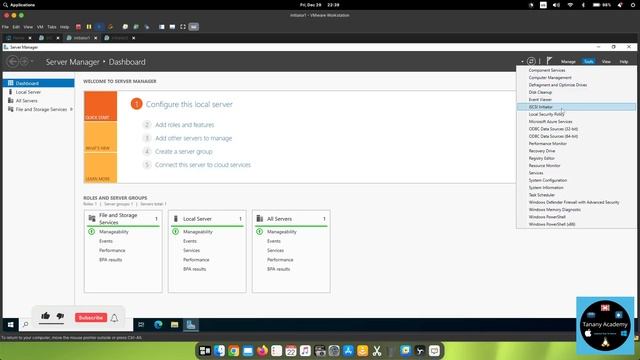This screenshot has width=640, height=360.
Task: Click the red Subscribe button
Action: (91, 318)
